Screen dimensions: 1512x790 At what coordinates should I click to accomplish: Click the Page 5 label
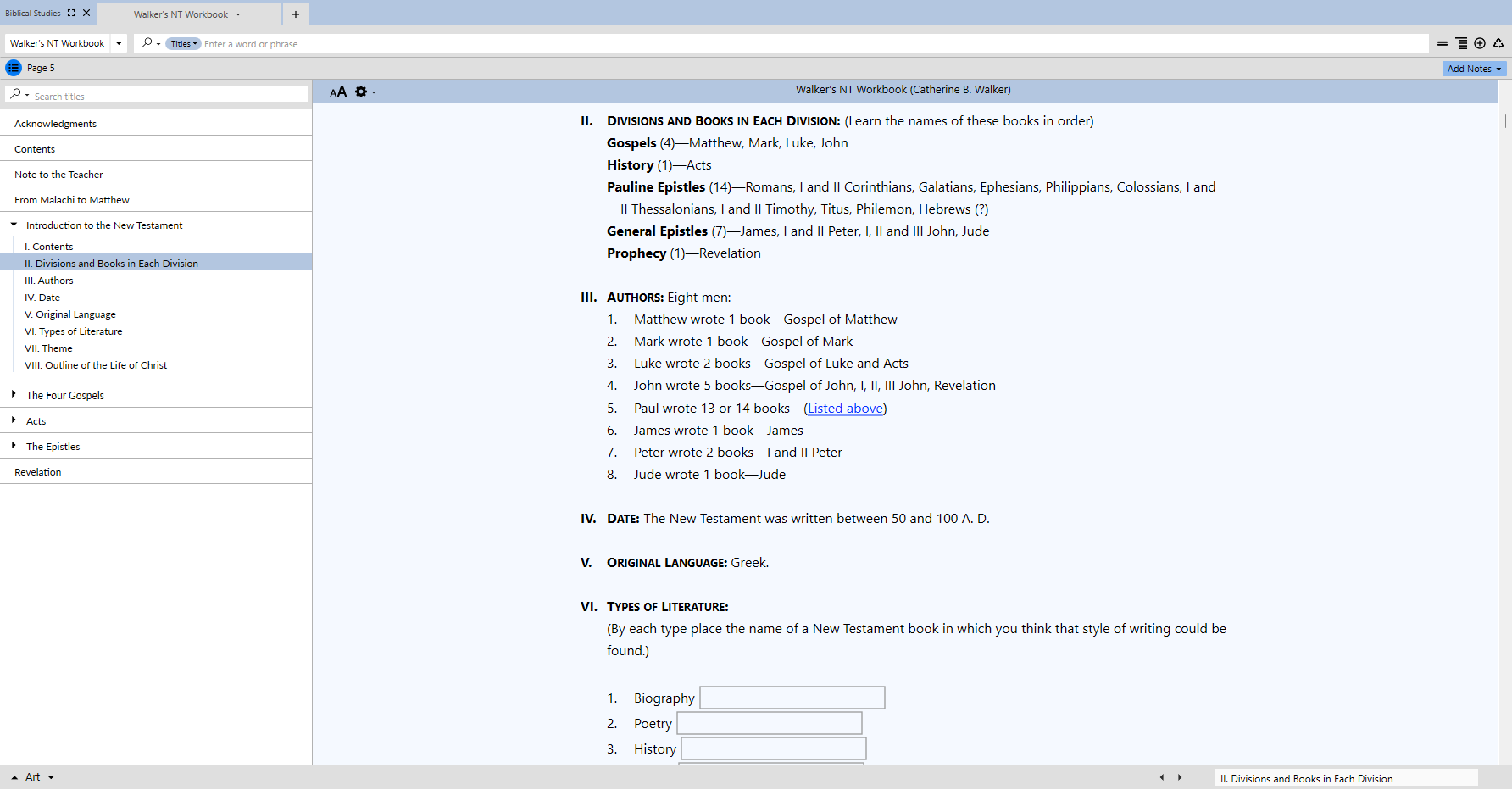41,68
